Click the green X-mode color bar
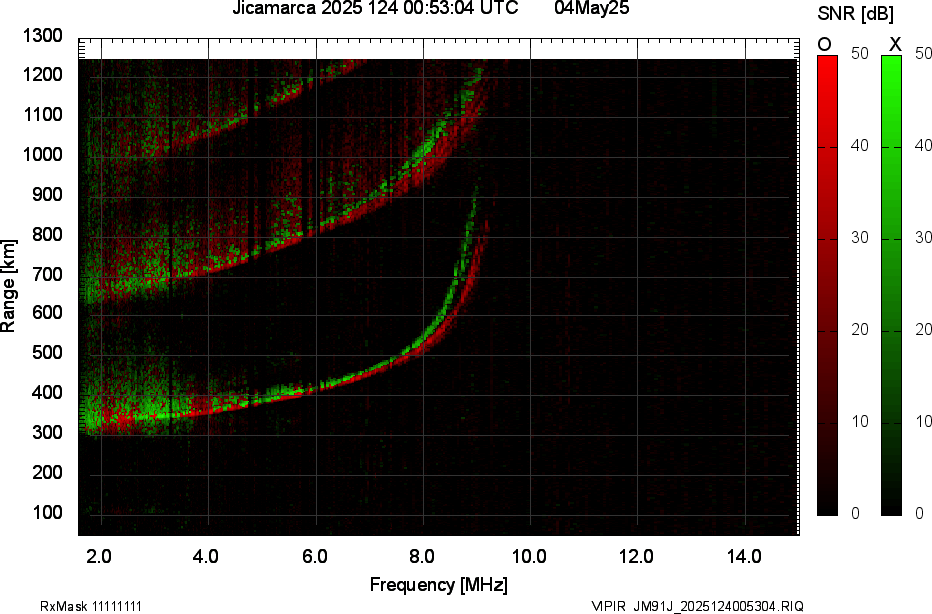Screen dimensions: 932x614 (x=891, y=285)
